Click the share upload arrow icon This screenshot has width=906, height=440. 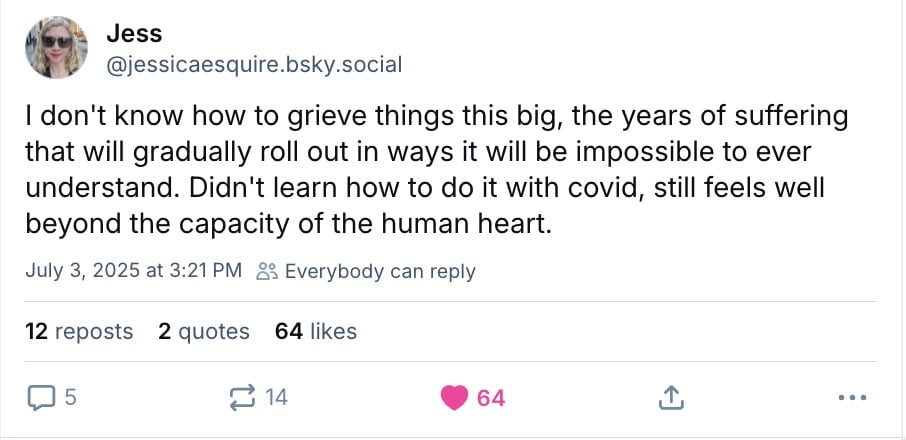click(672, 398)
